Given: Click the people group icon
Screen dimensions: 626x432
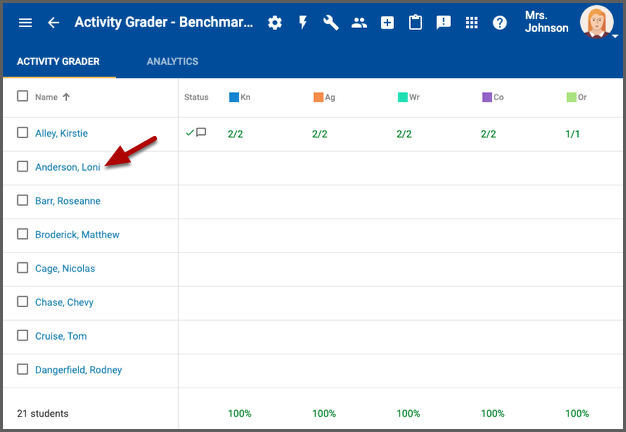Looking at the screenshot, I should [x=359, y=23].
